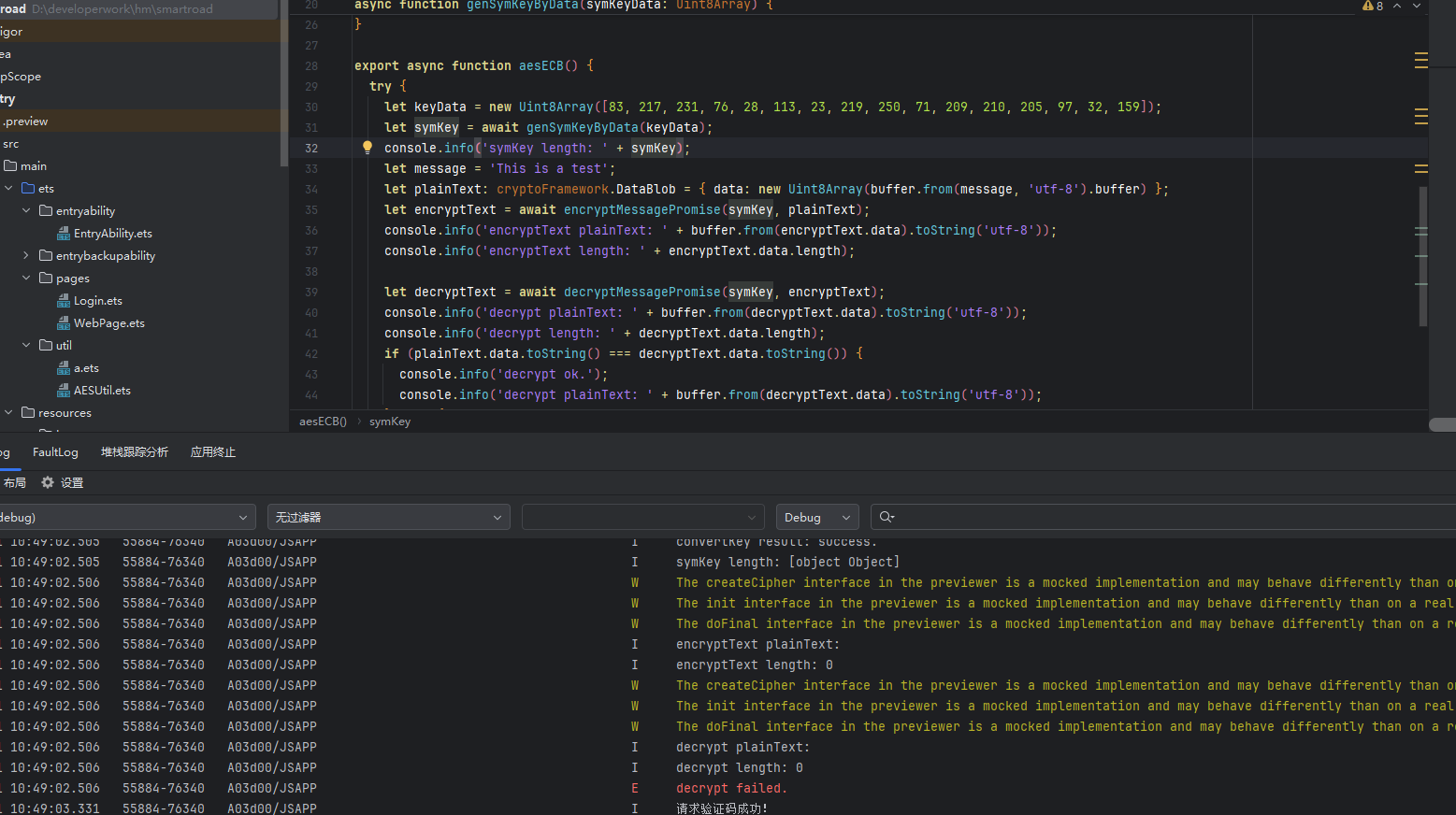The image size is (1456, 815).
Task: Select AESUtil.ets in project tree
Action: click(x=102, y=391)
